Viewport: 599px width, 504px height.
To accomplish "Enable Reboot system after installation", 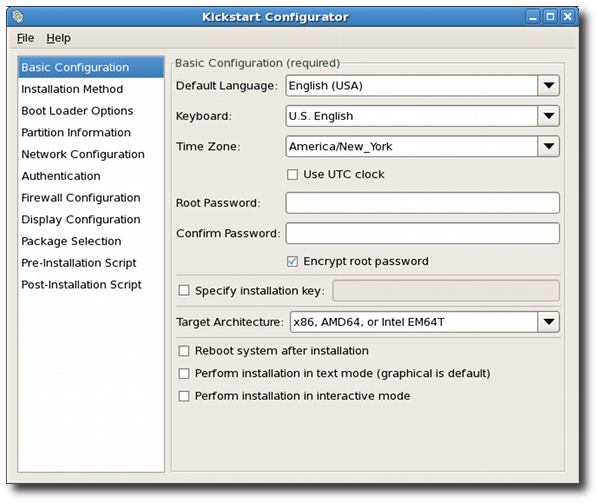I will pyautogui.click(x=184, y=351).
